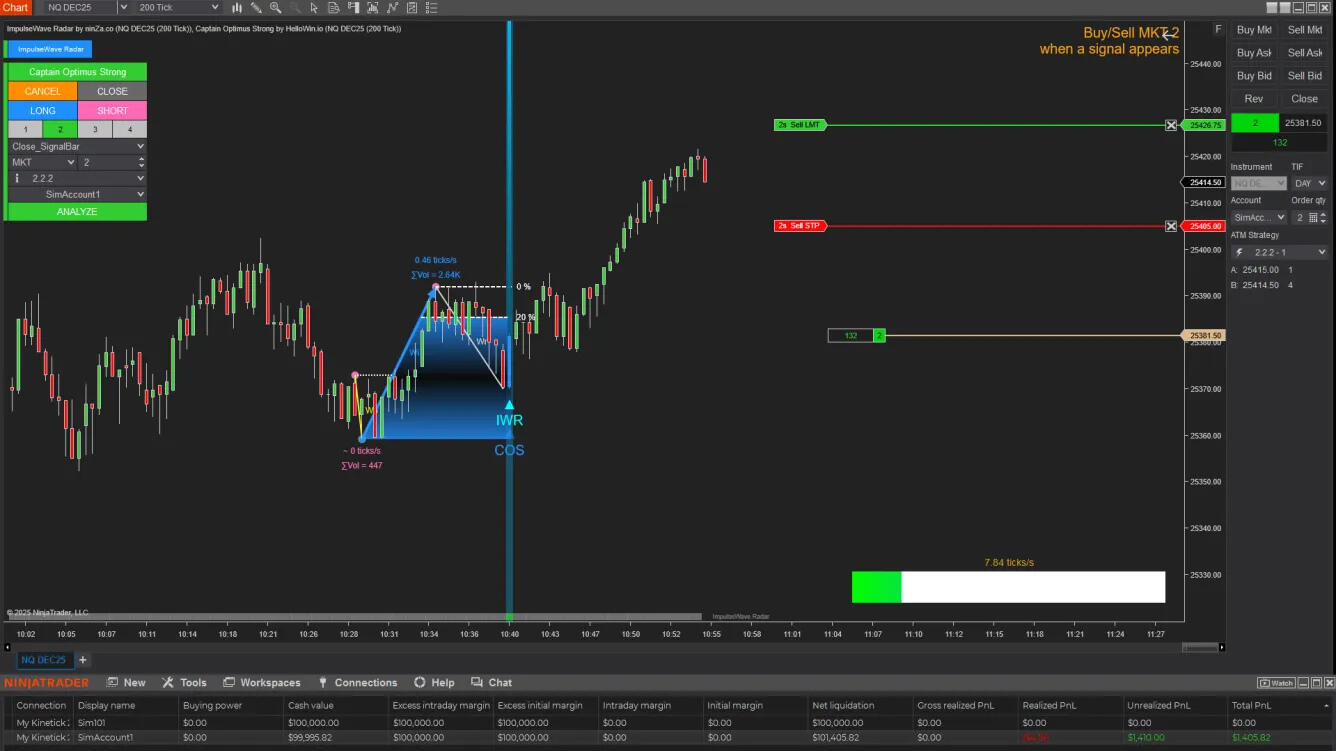Open the order quantity calculator icon

1313,218
